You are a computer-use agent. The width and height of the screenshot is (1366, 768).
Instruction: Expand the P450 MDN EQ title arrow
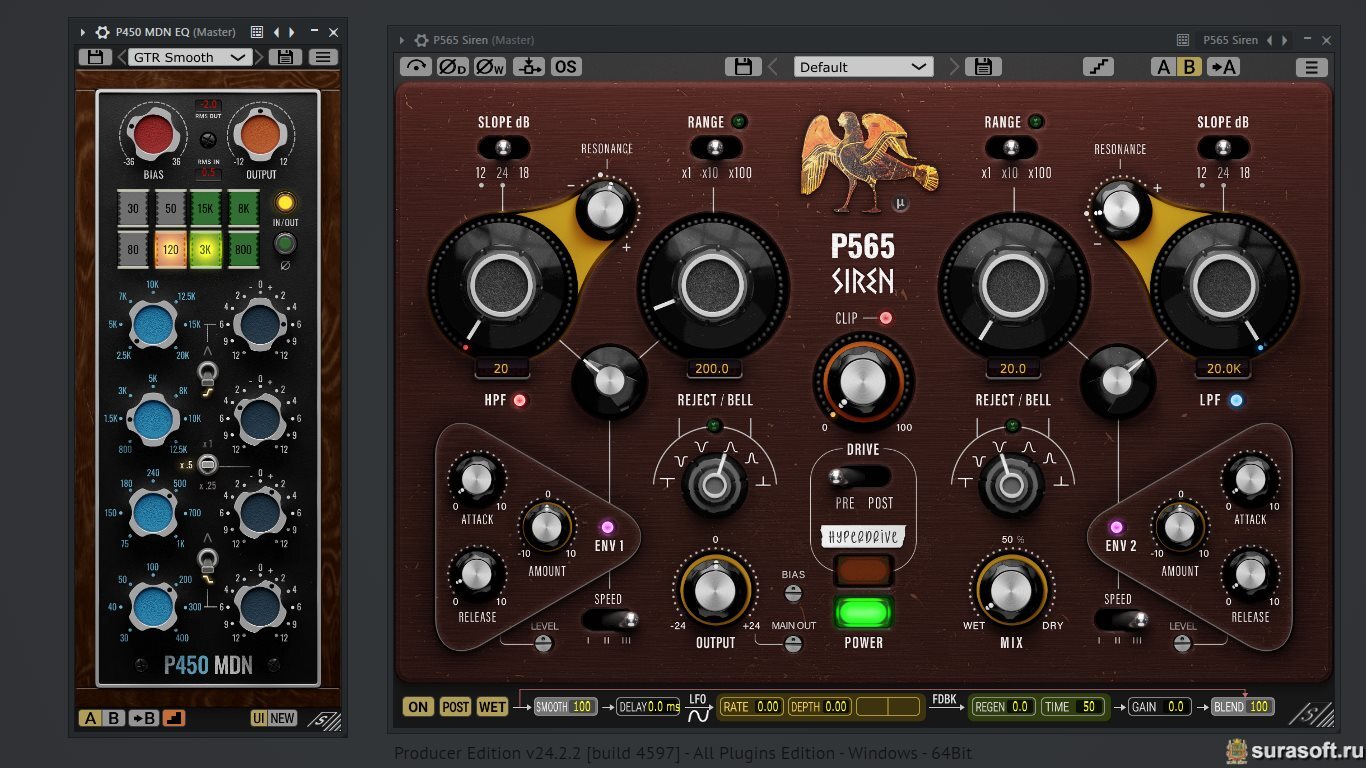84,32
